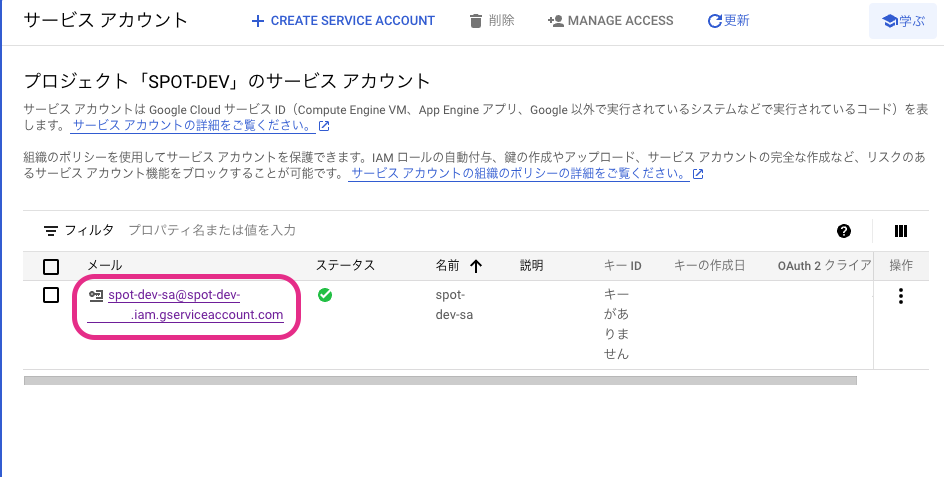This screenshot has height=477, width=944.
Task: Click the name column sort arrow
Action: tap(476, 266)
